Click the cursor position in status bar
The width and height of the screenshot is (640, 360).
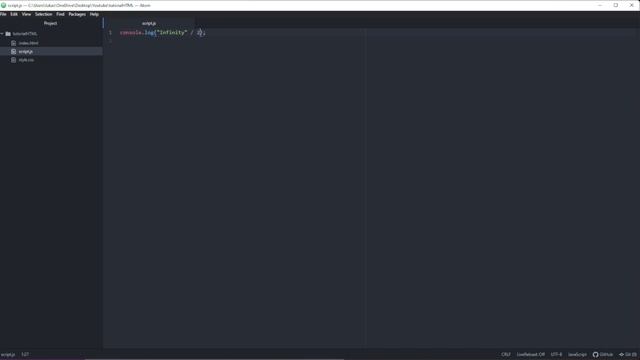[x=25, y=355]
